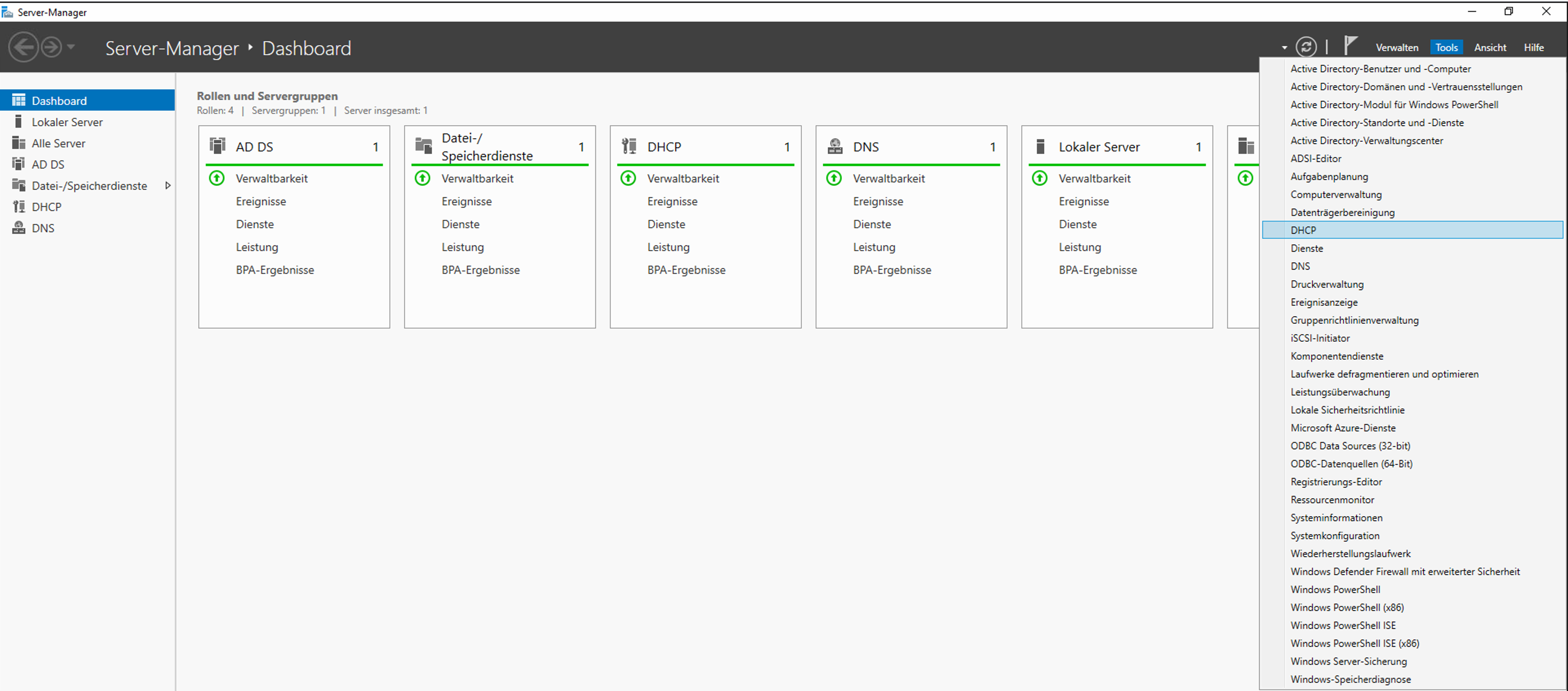Click the forward navigation arrow icon

(52, 47)
